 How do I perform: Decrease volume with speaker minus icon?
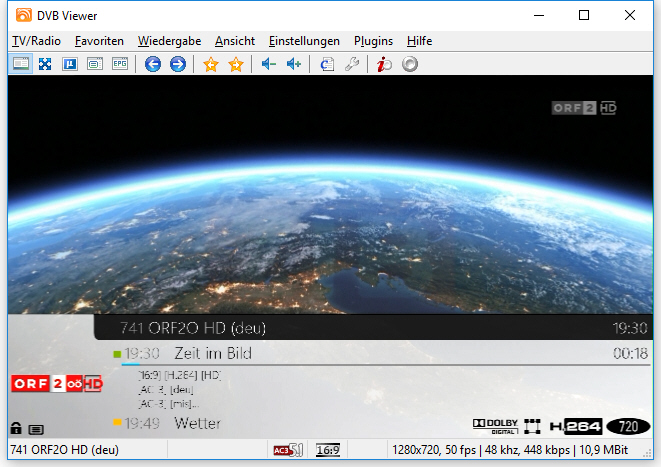tap(269, 64)
